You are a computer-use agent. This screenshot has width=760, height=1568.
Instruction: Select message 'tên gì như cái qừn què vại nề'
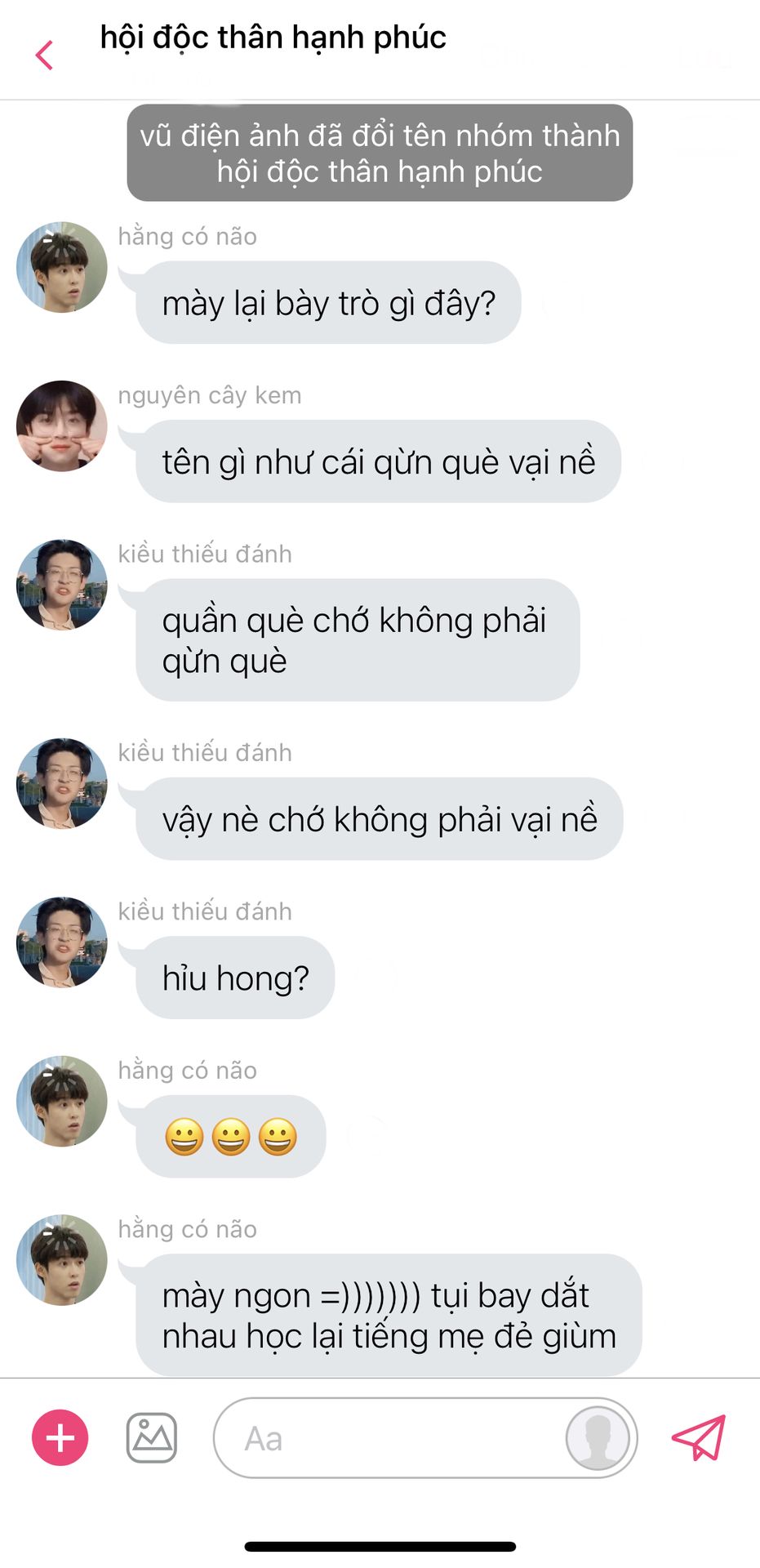(x=378, y=461)
